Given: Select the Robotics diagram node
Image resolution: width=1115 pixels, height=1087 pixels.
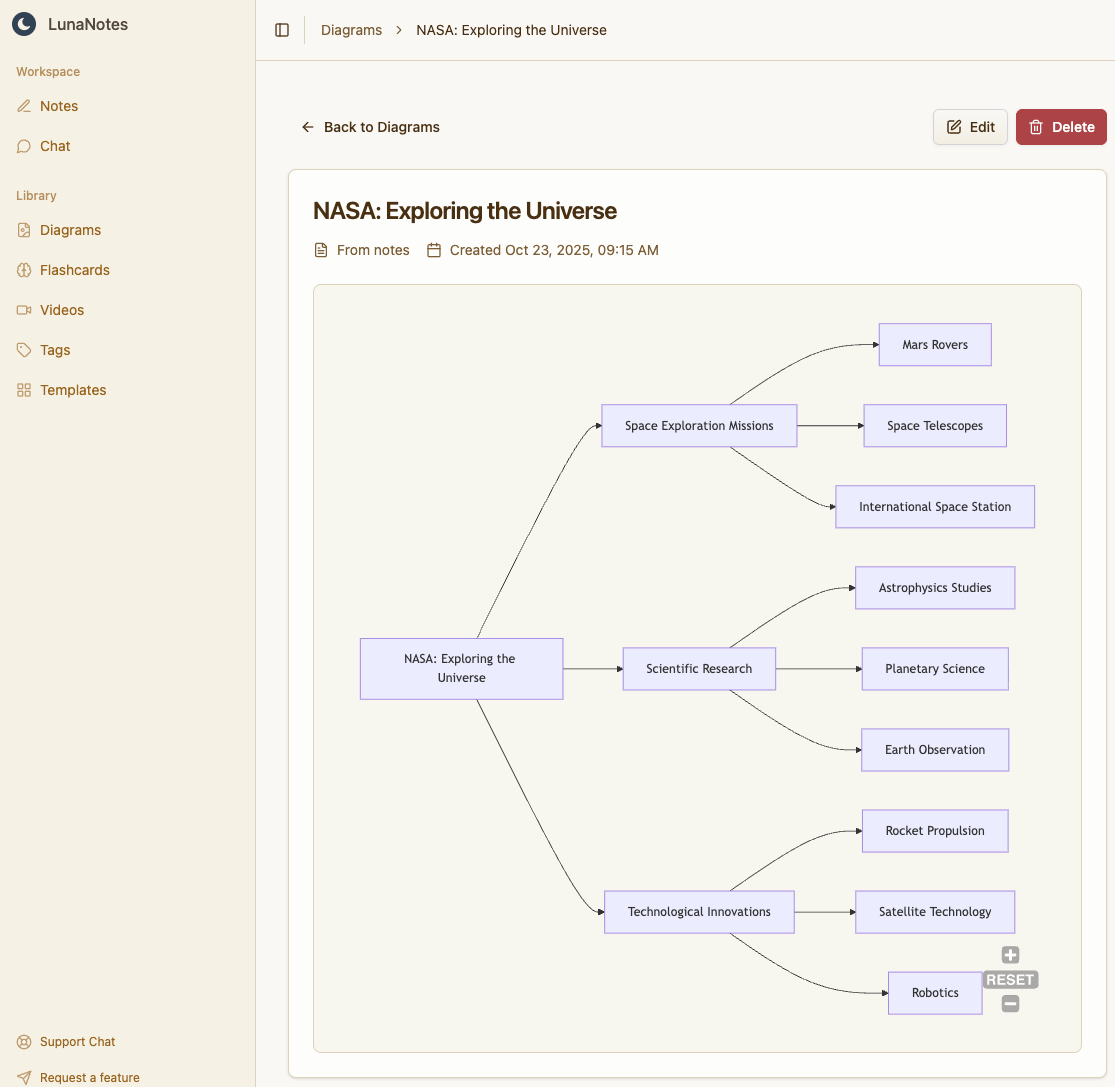Looking at the screenshot, I should click(935, 993).
